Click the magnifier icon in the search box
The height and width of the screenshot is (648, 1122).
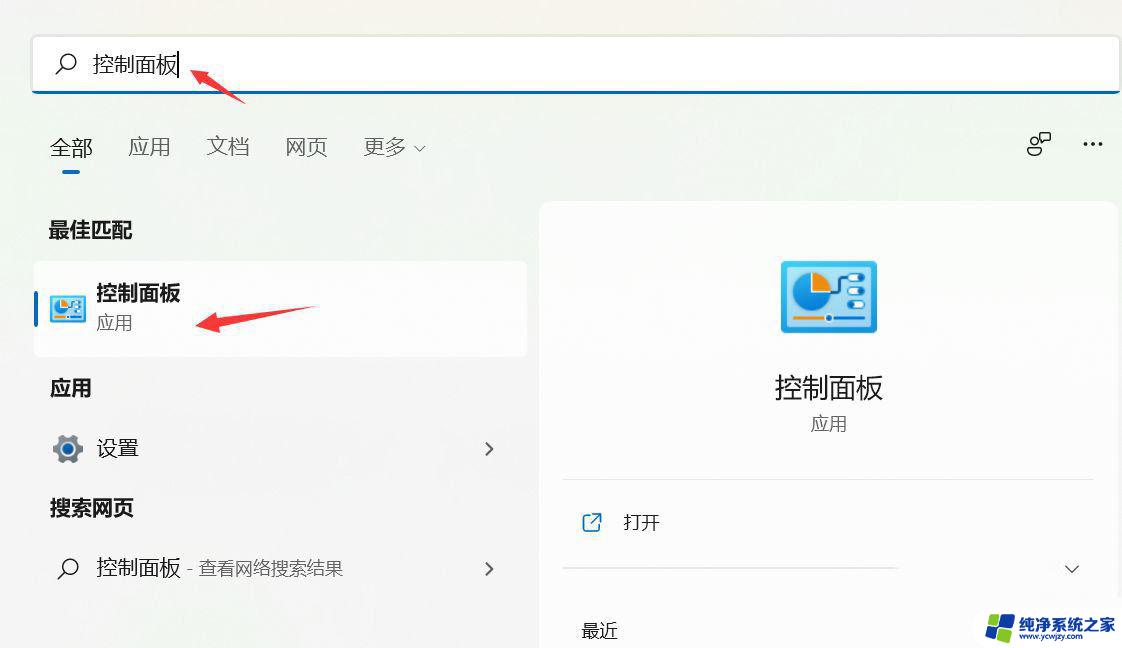click(x=66, y=65)
